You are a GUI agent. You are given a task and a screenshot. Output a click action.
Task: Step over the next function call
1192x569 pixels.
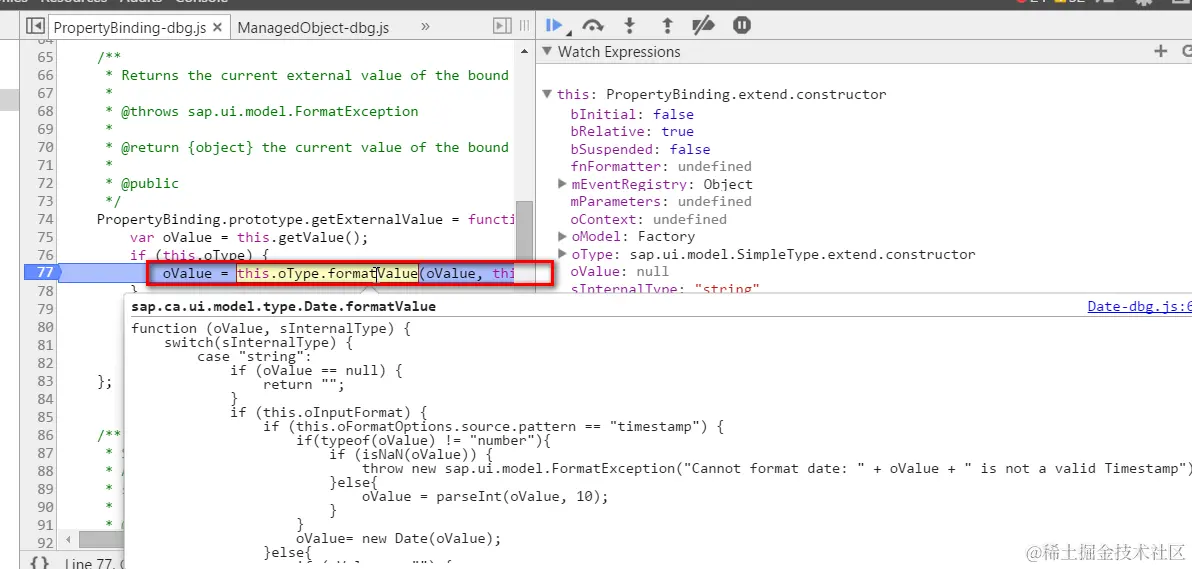click(x=593, y=26)
